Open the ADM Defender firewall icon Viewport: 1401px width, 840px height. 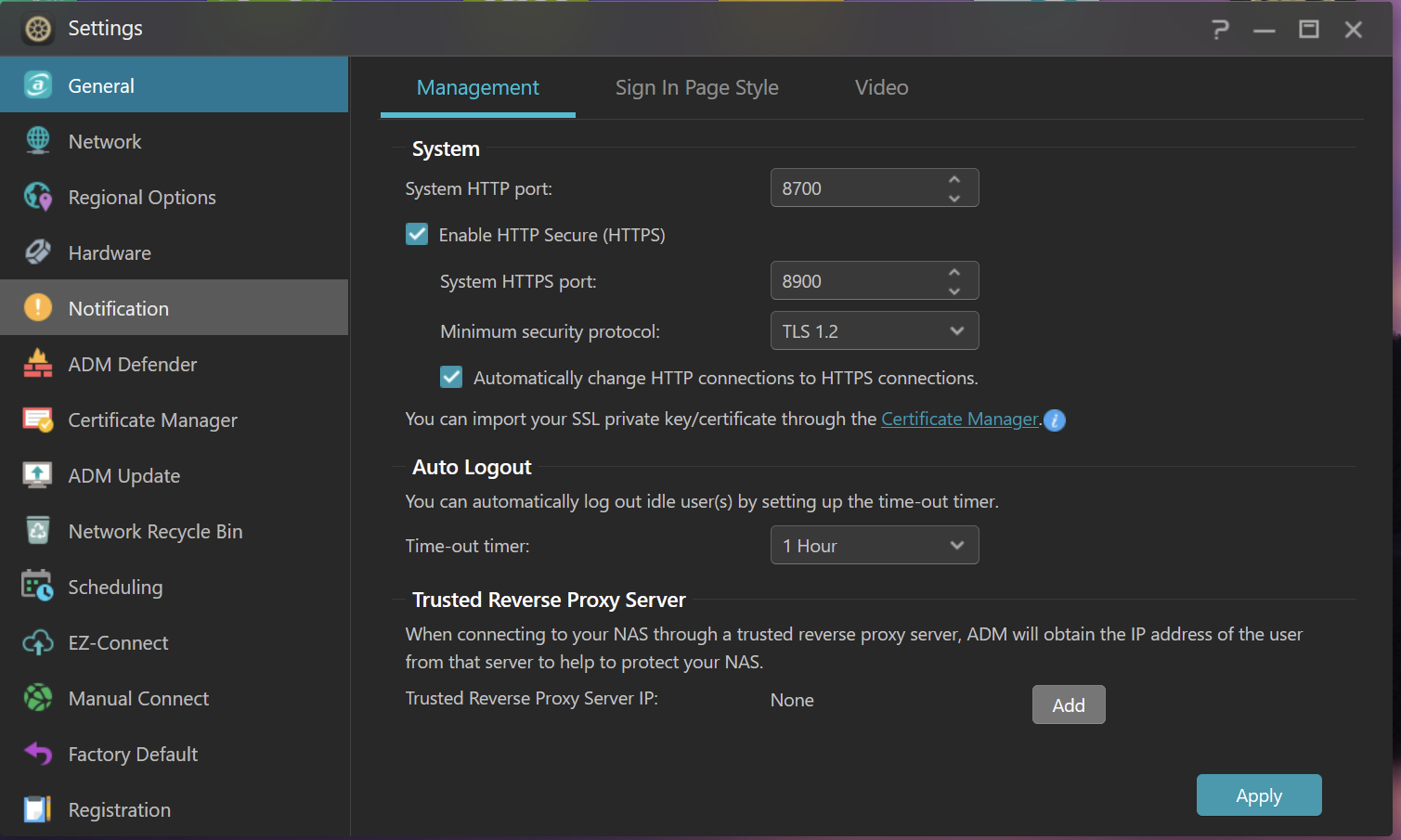pyautogui.click(x=38, y=364)
